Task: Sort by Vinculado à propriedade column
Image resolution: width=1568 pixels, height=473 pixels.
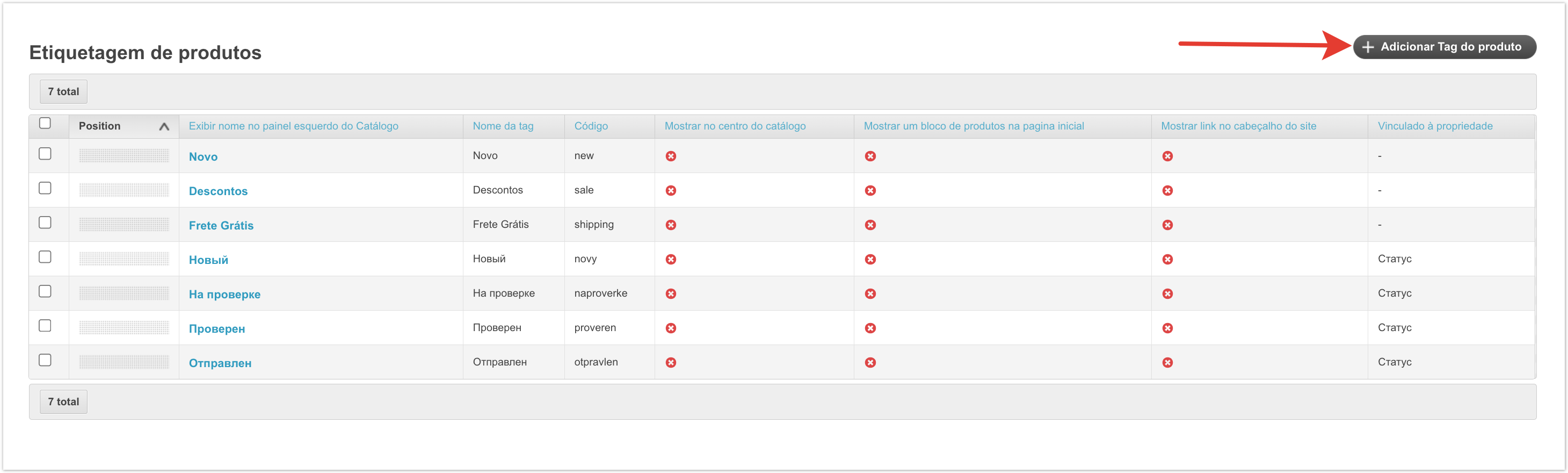Action: coord(1435,126)
